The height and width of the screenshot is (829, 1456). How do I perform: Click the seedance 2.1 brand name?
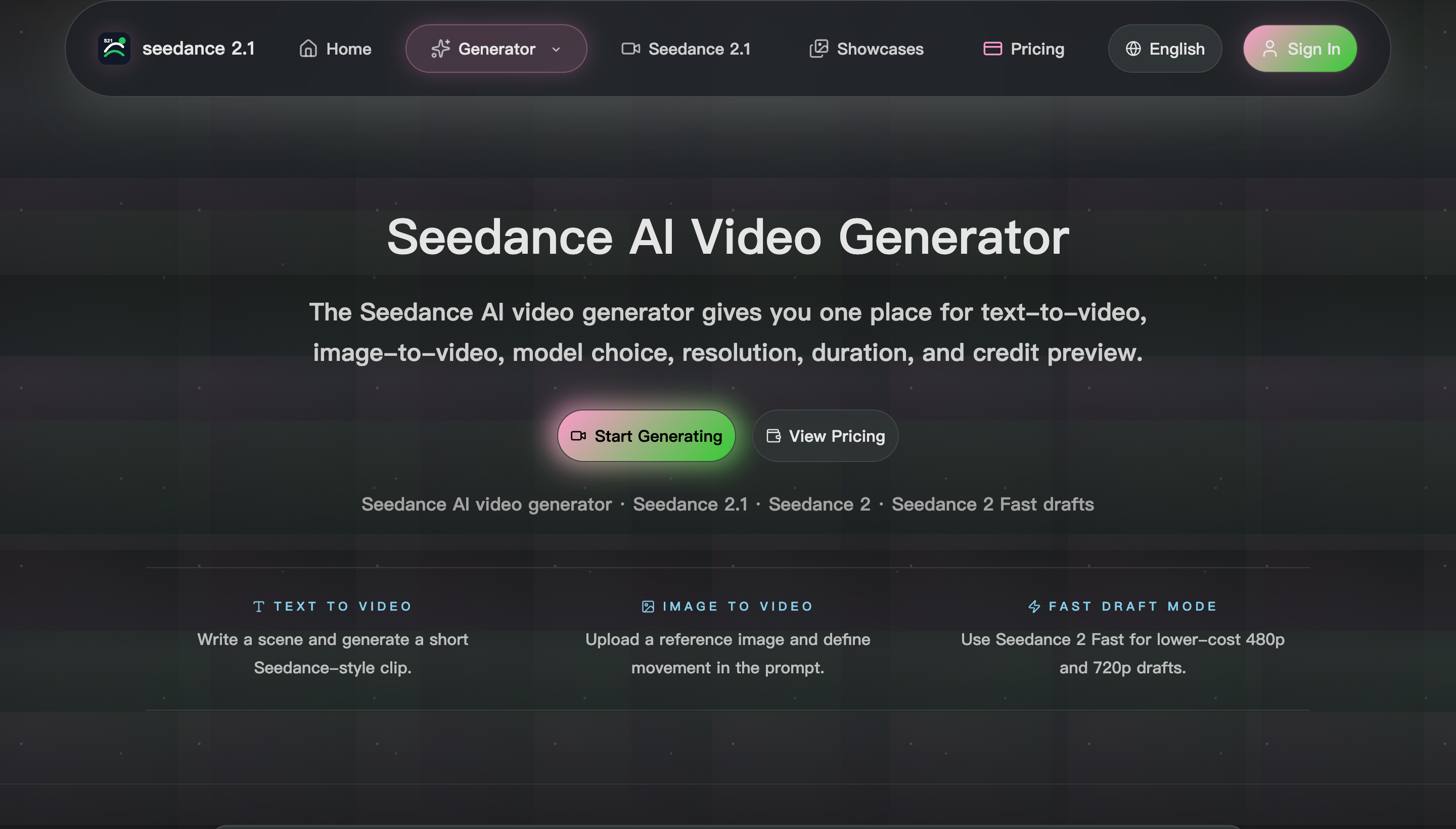coord(198,49)
